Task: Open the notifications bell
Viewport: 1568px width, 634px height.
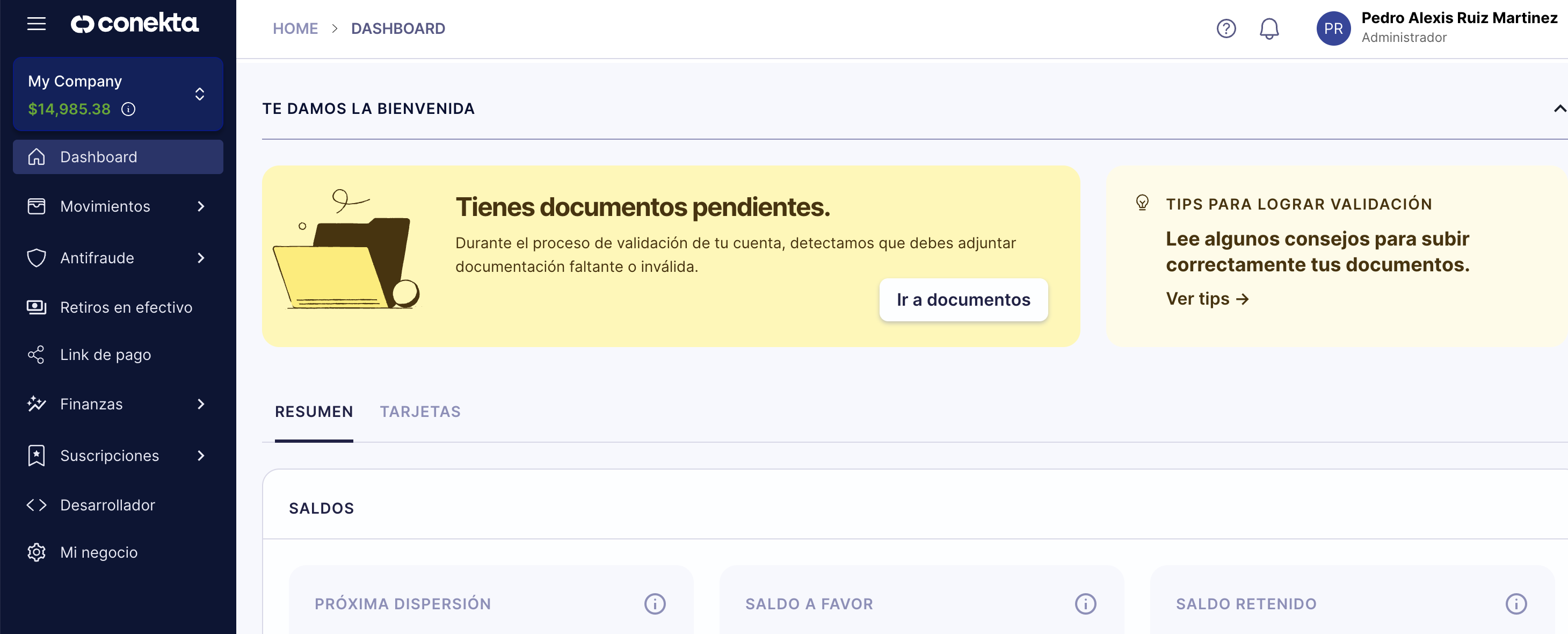Action: (1268, 28)
